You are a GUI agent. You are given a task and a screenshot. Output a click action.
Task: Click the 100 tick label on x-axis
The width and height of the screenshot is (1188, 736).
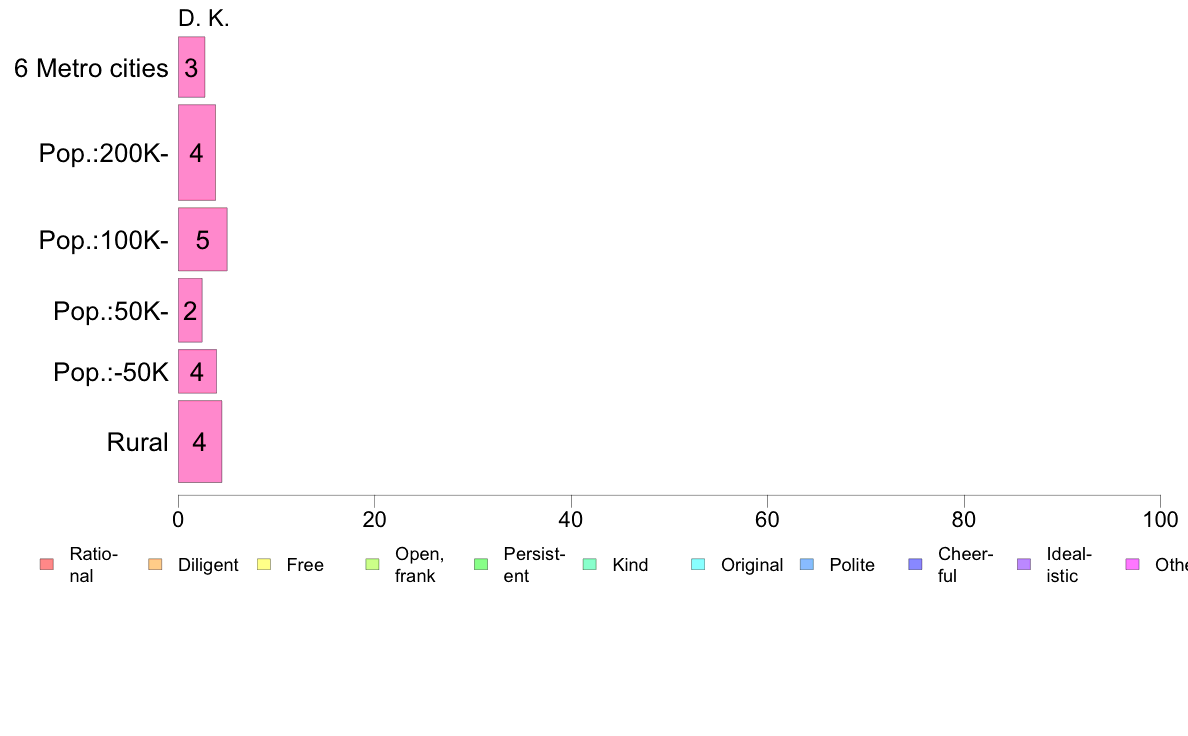point(1160,520)
